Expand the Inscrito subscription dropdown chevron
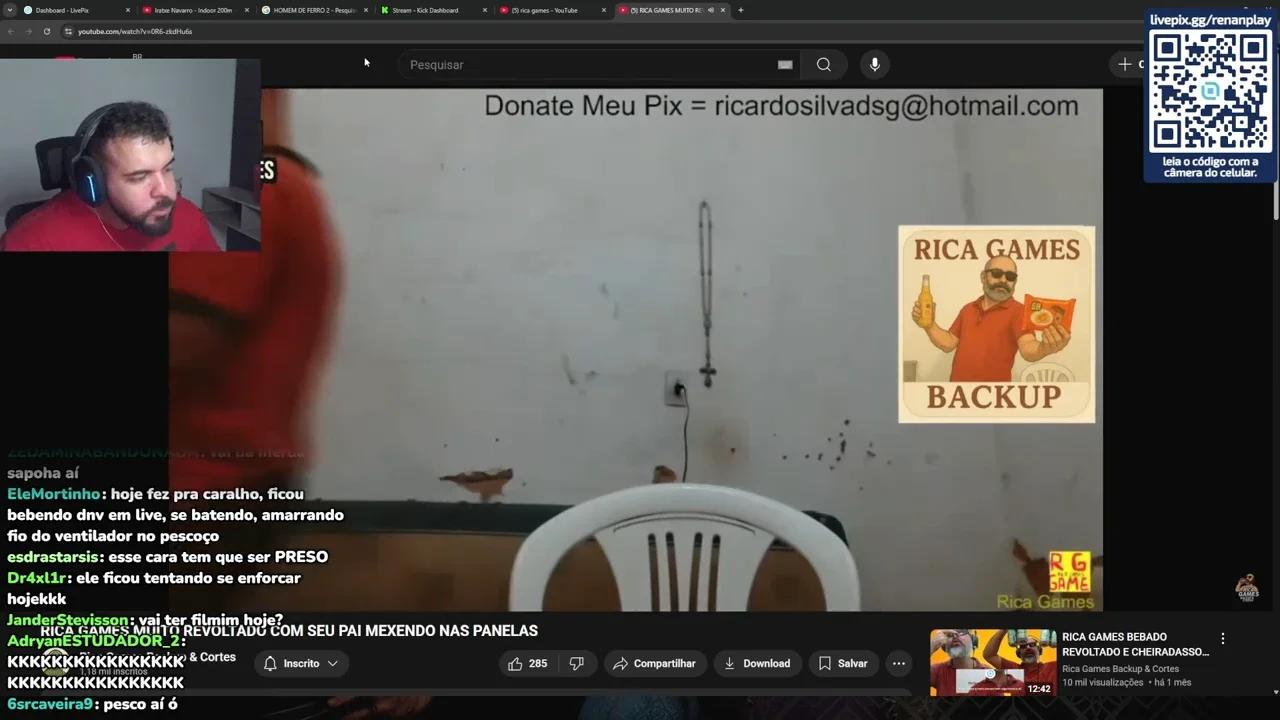Viewport: 1280px width, 720px height. coord(331,663)
